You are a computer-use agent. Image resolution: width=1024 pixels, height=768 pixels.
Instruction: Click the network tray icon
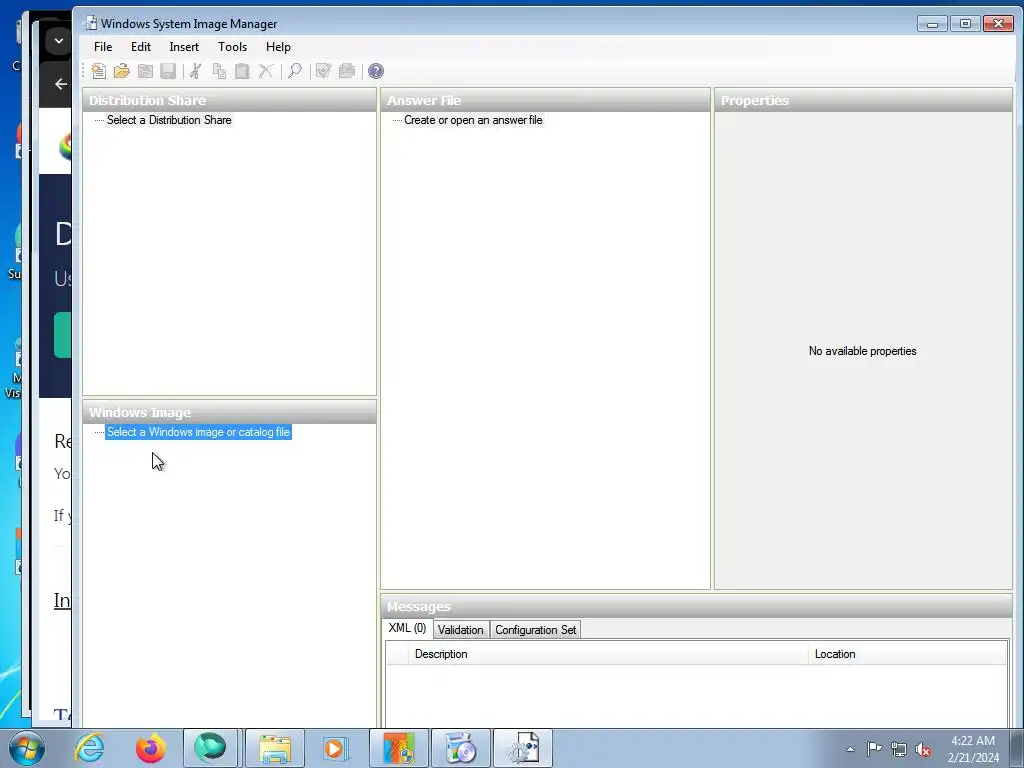point(899,749)
